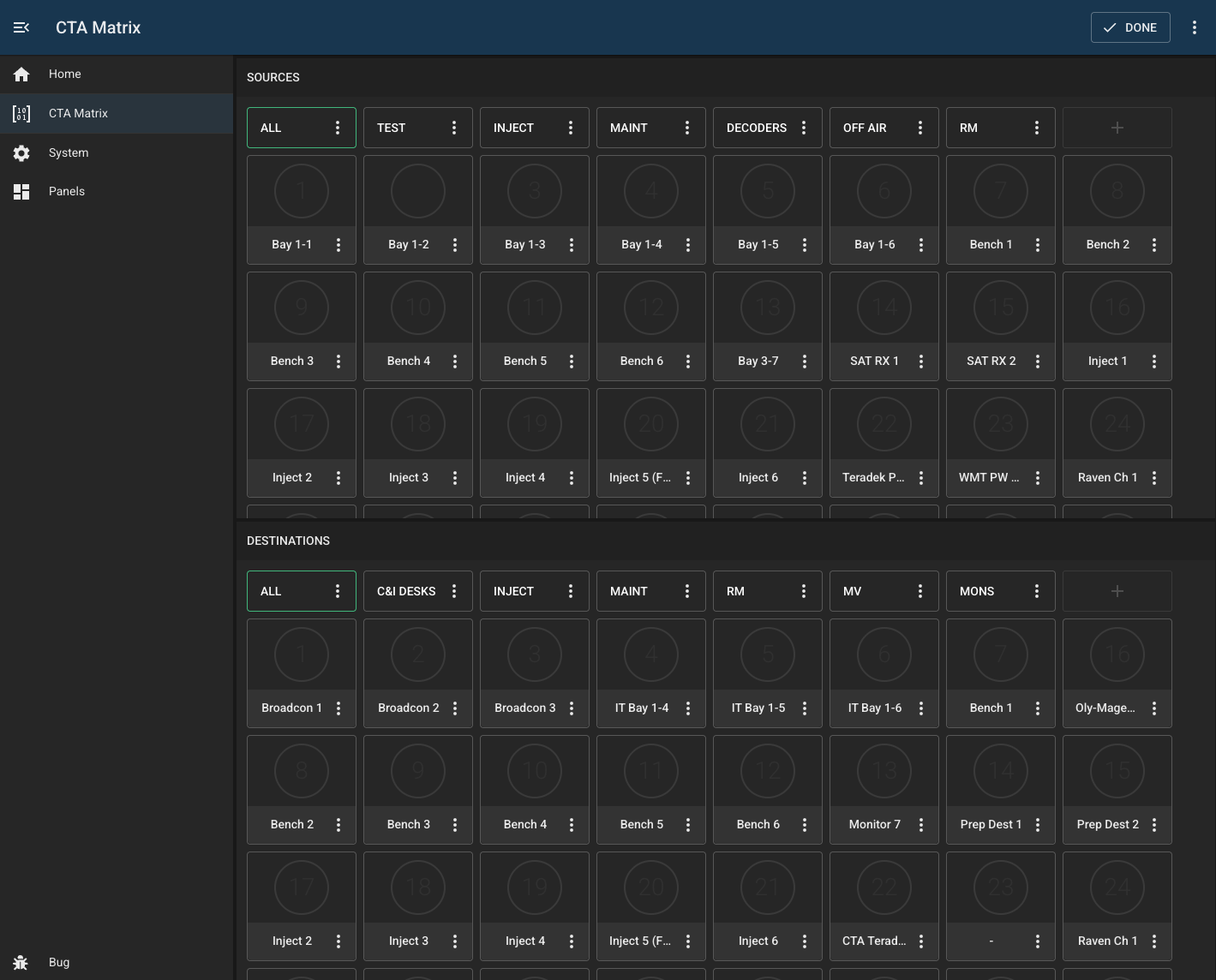This screenshot has width=1216, height=980.
Task: Click the DONE button
Action: tap(1129, 27)
